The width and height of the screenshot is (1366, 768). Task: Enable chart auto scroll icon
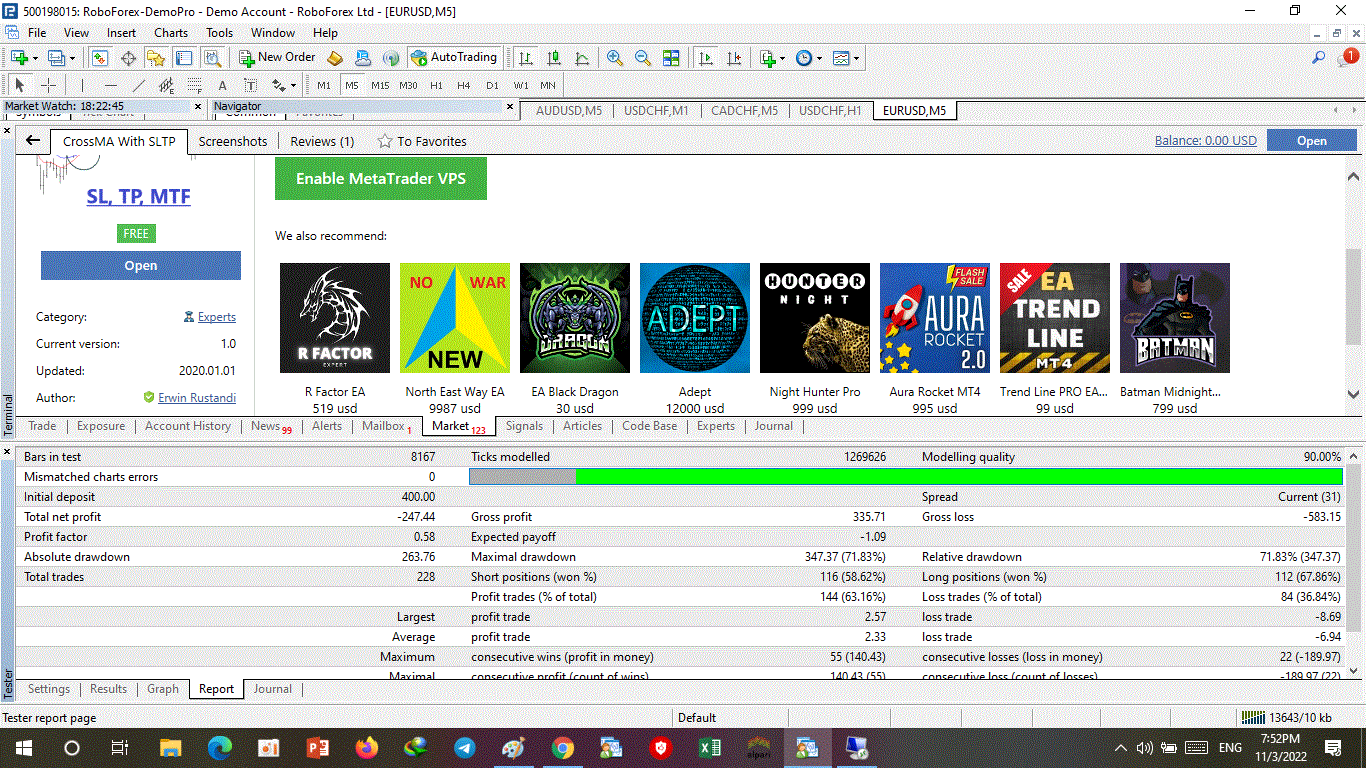706,58
